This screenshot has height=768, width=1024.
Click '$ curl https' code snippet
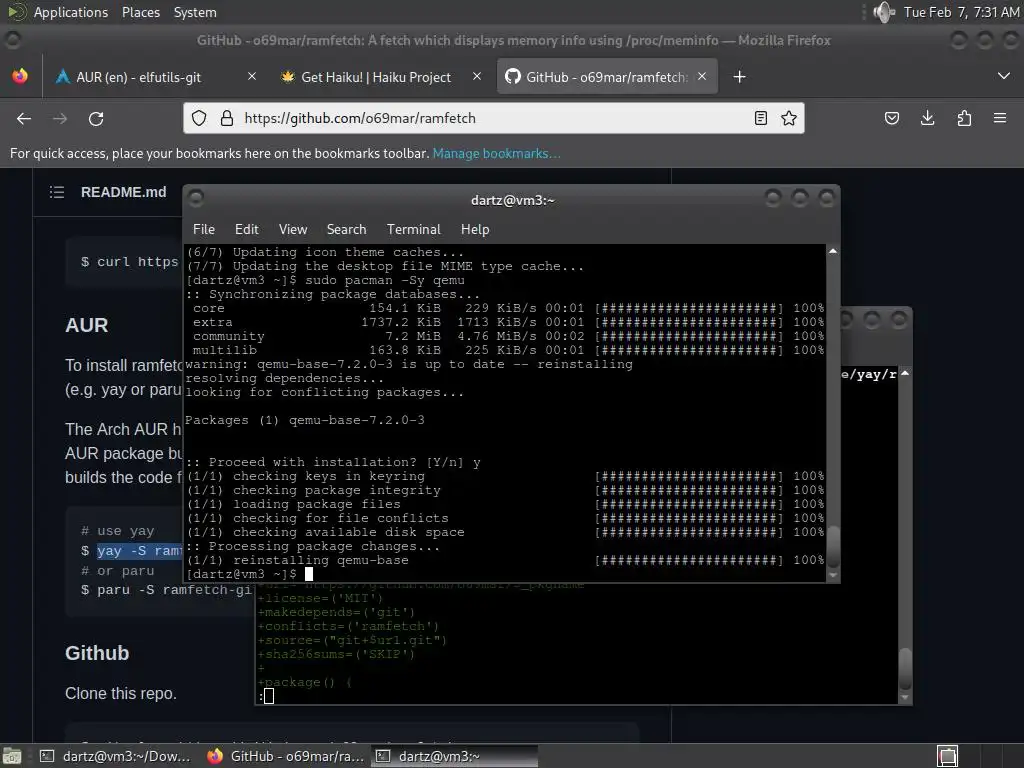tap(129, 262)
